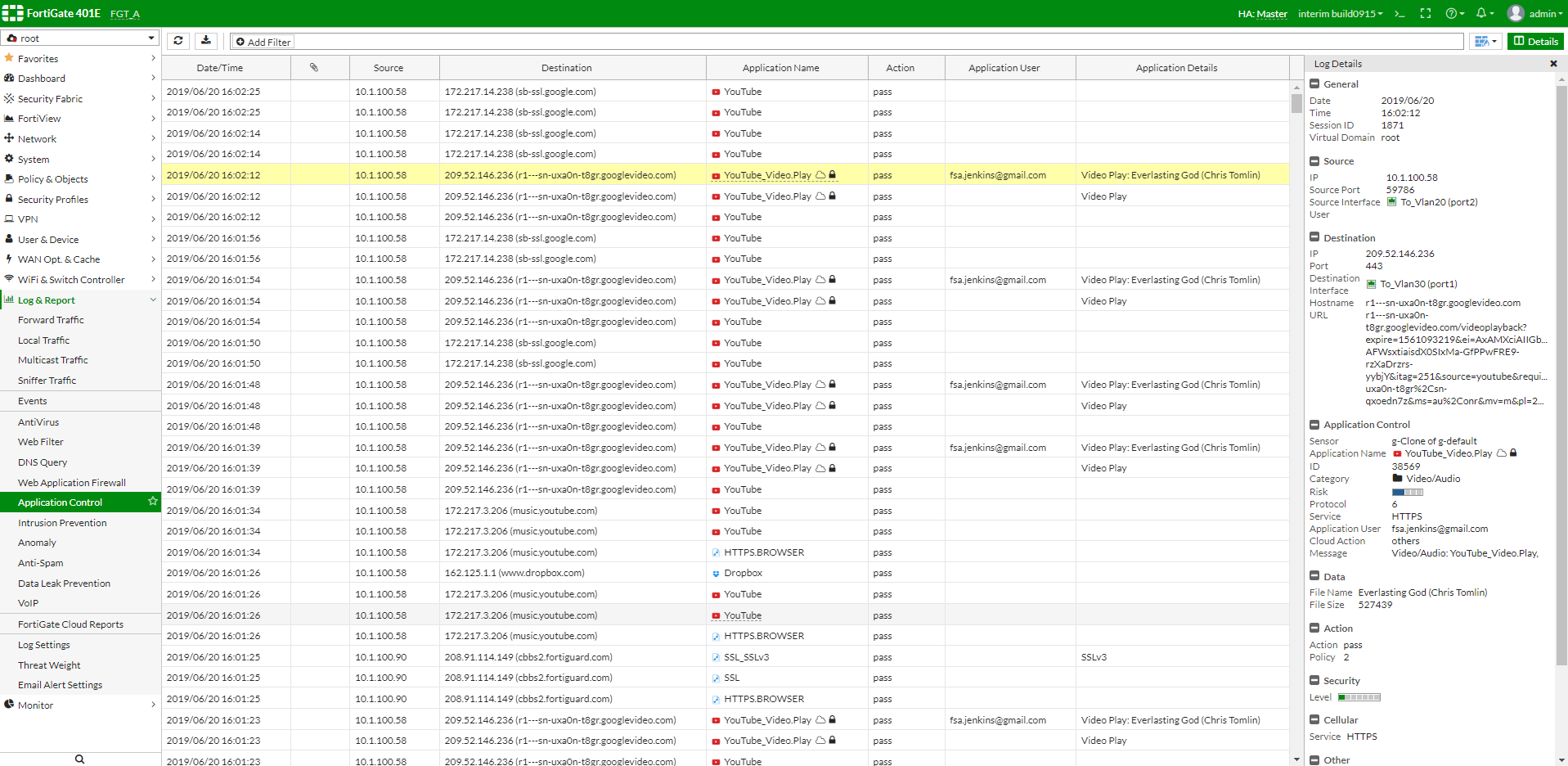Open the log source dropdown beside Details
Image resolution: width=1568 pixels, height=766 pixels.
[1485, 42]
